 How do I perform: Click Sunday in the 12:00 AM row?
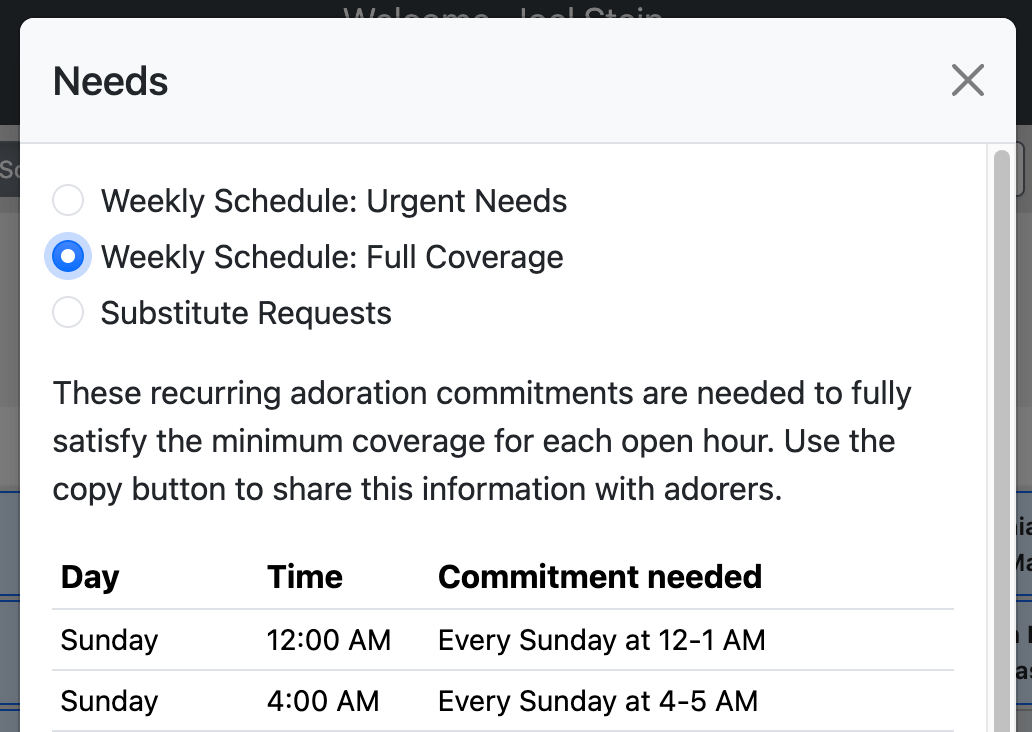click(110, 640)
